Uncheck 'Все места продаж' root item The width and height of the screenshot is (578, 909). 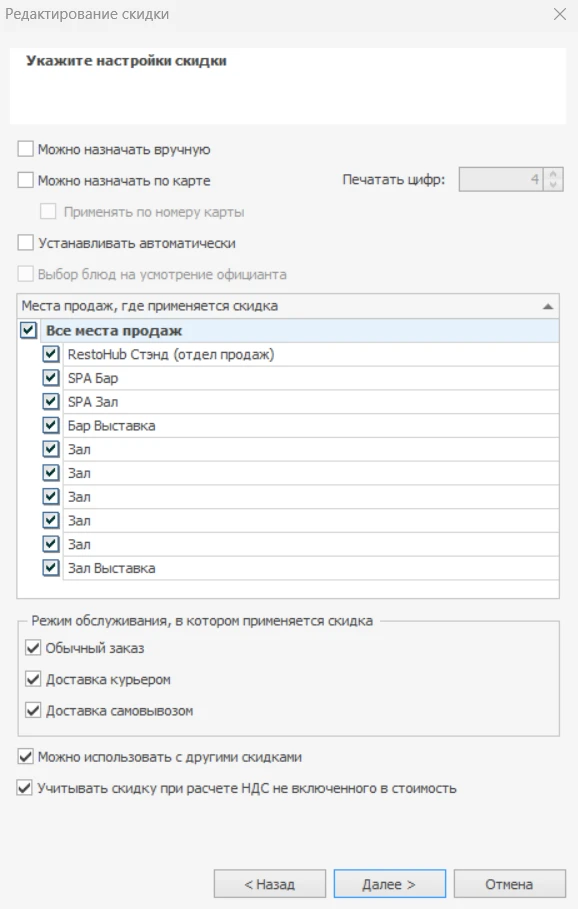coord(28,330)
